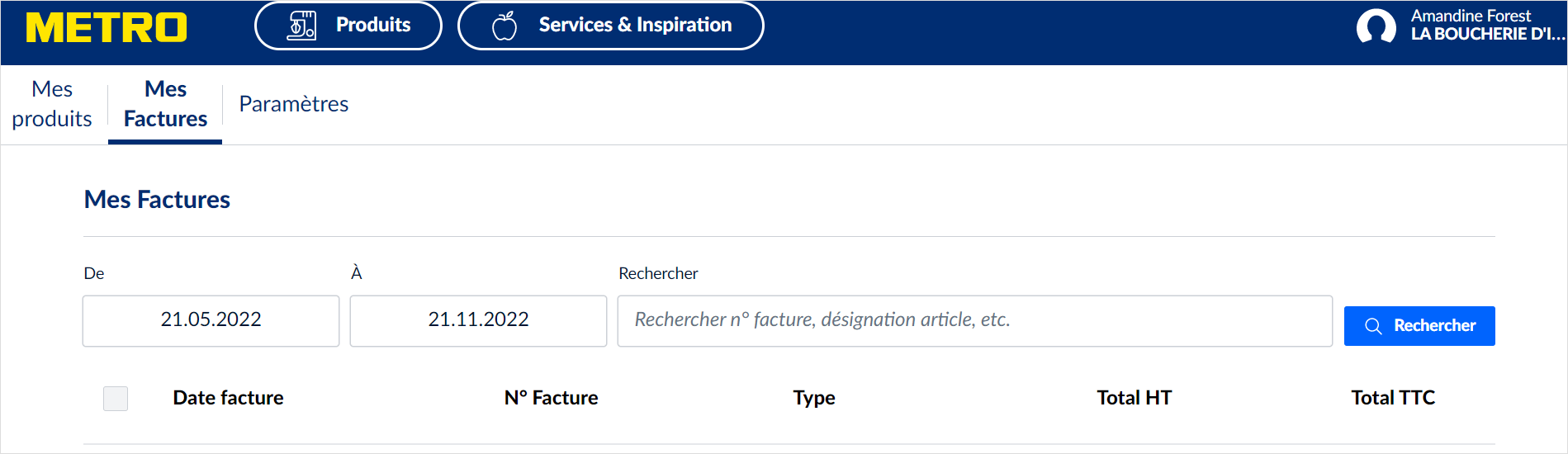This screenshot has width=1568, height=454.
Task: Click the mixer icon in Produits button
Action: point(301,26)
